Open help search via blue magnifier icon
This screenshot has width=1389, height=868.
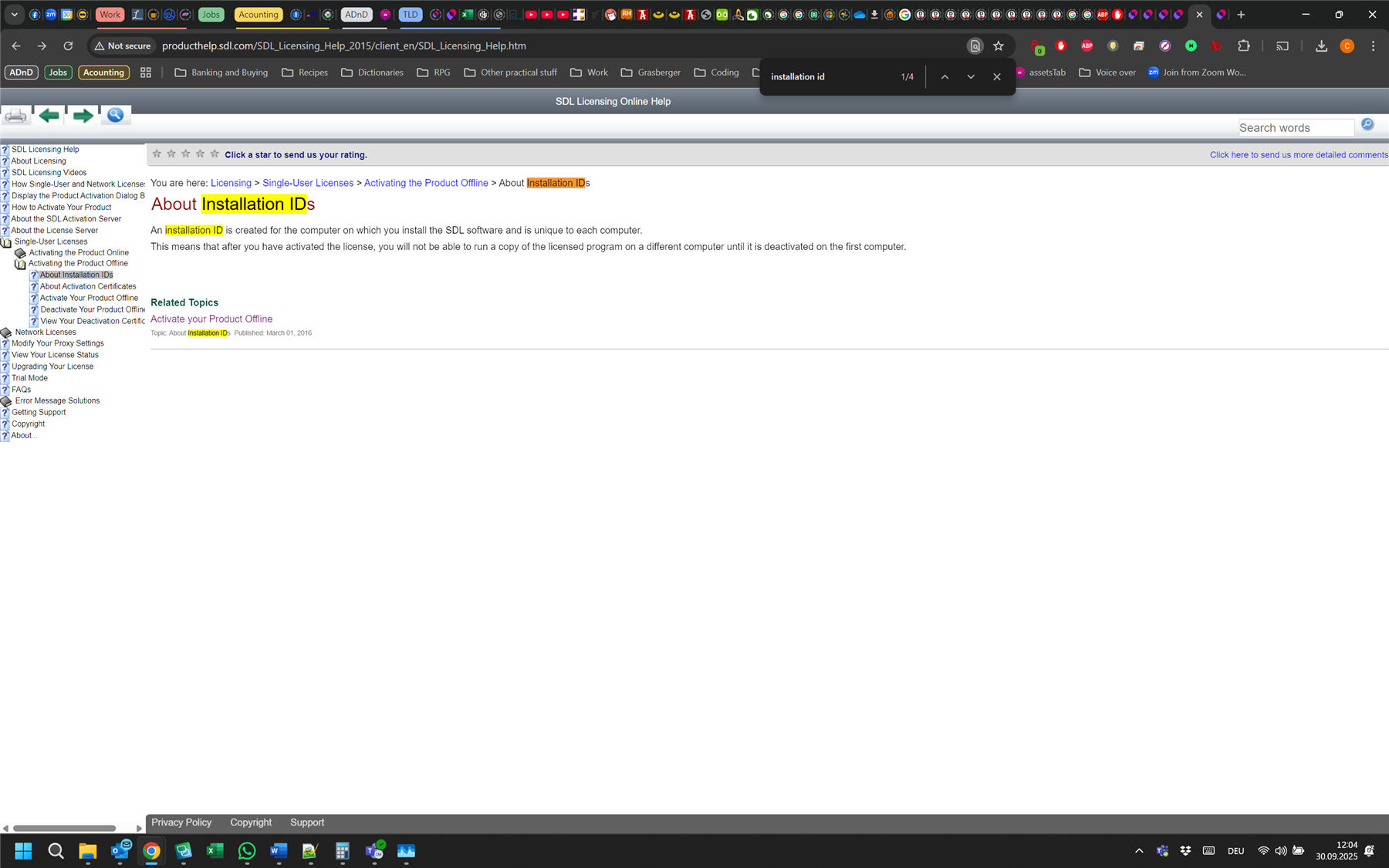(x=115, y=115)
